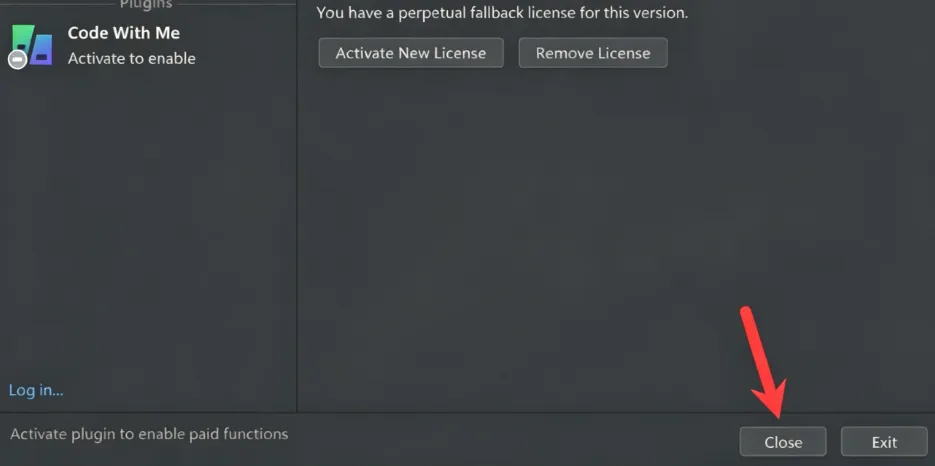Quit using the Exit button
The height and width of the screenshot is (466, 935).
click(884, 442)
